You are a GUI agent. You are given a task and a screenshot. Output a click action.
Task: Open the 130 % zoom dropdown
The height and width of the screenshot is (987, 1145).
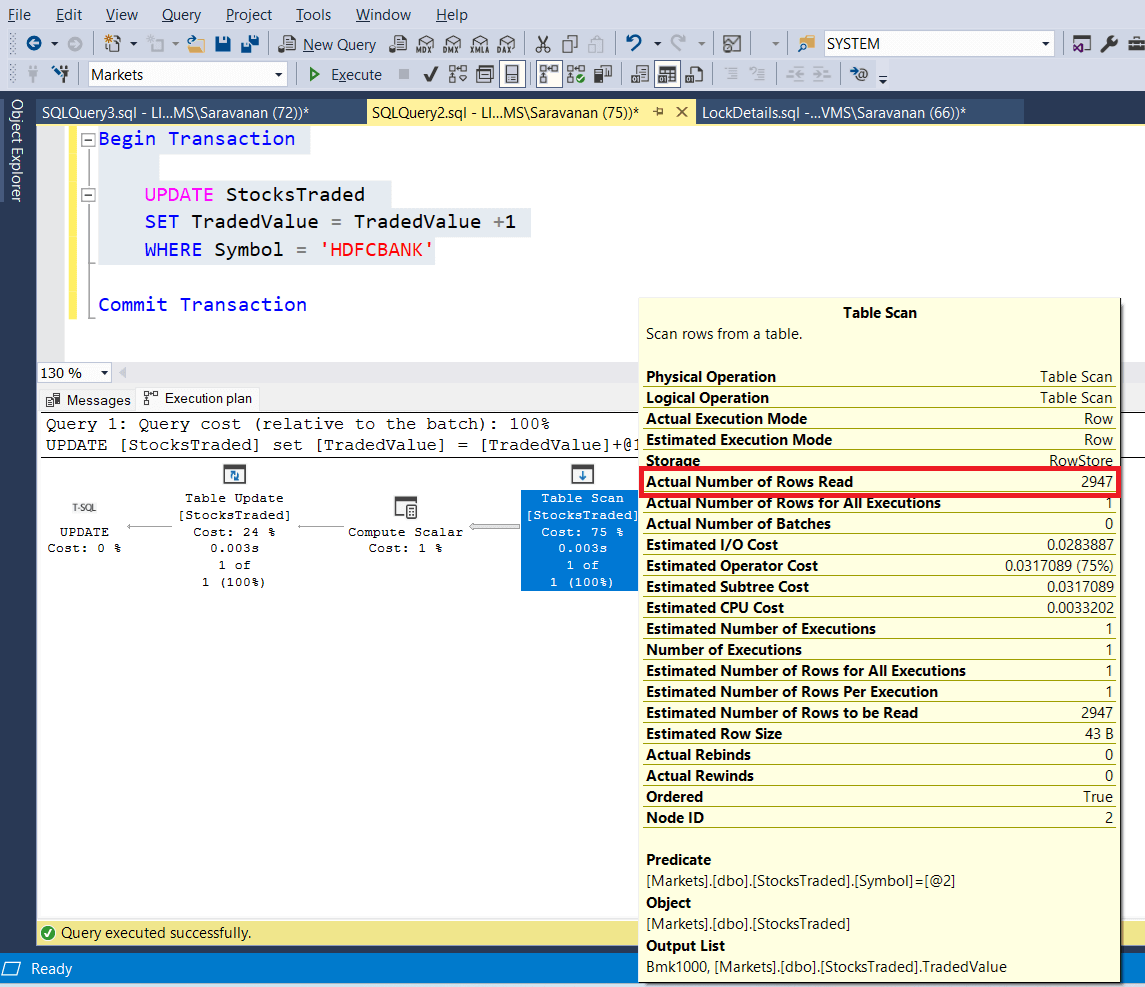(x=104, y=373)
